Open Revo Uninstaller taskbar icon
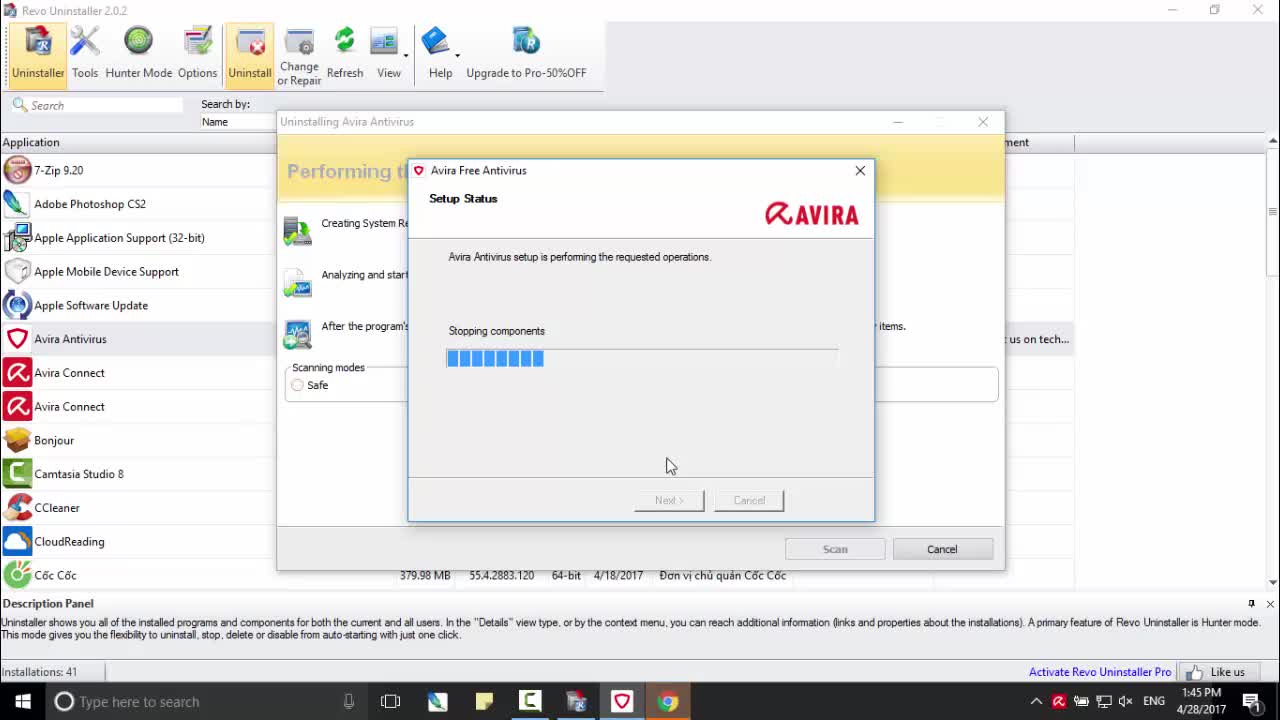The height and width of the screenshot is (720, 1280). 576,701
